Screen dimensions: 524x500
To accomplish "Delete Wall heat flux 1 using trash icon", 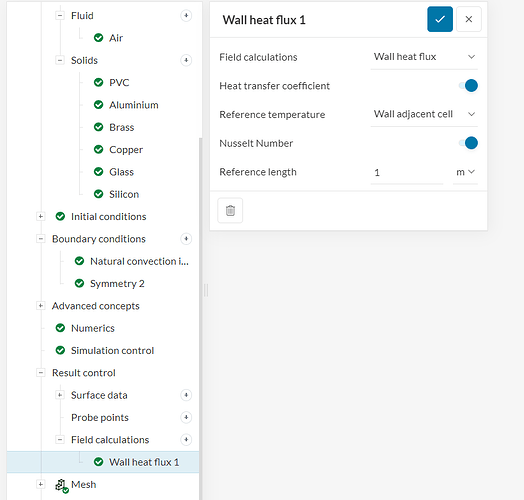I will click(x=230, y=211).
